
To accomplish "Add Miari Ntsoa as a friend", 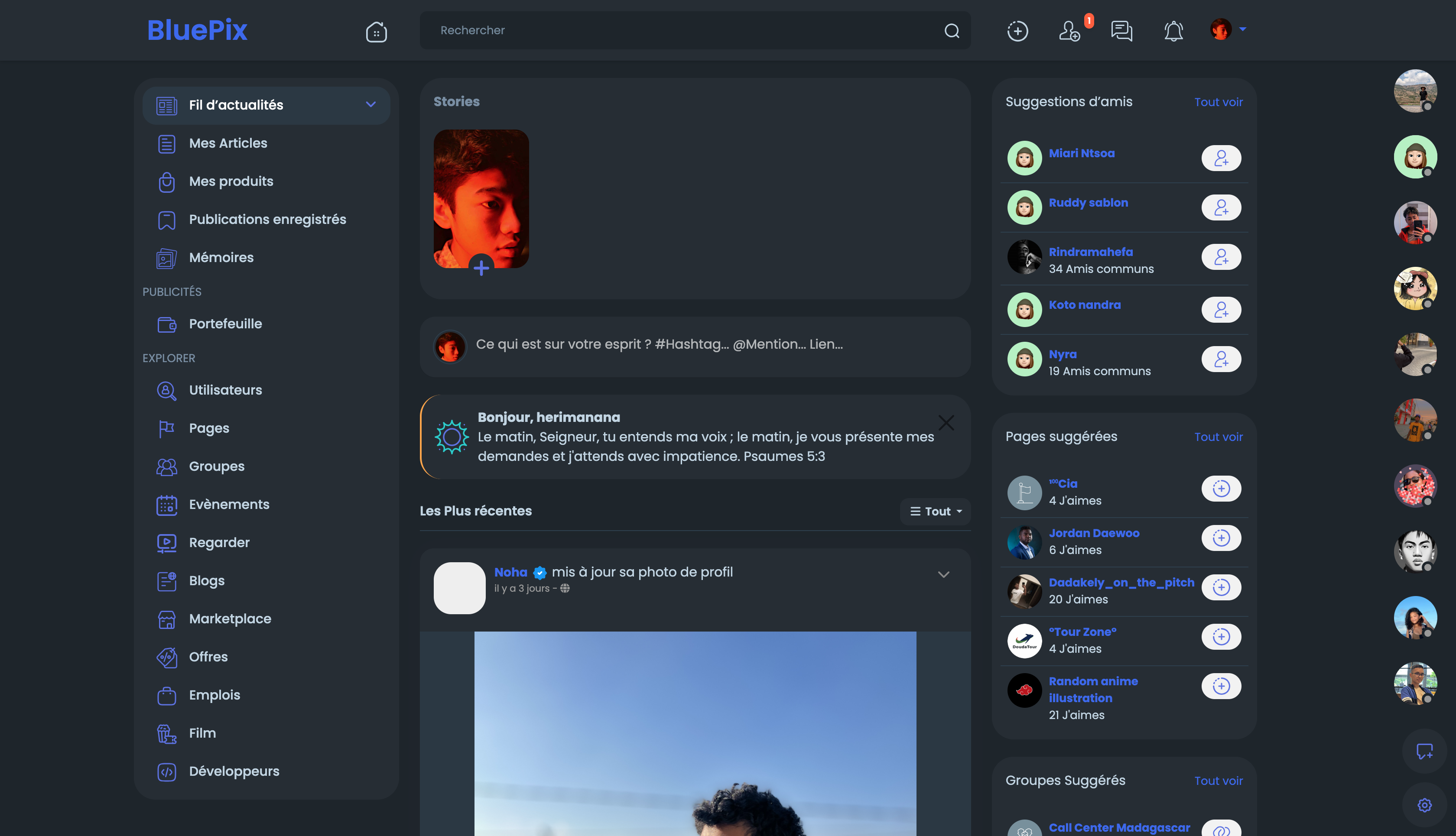I will [1221, 158].
